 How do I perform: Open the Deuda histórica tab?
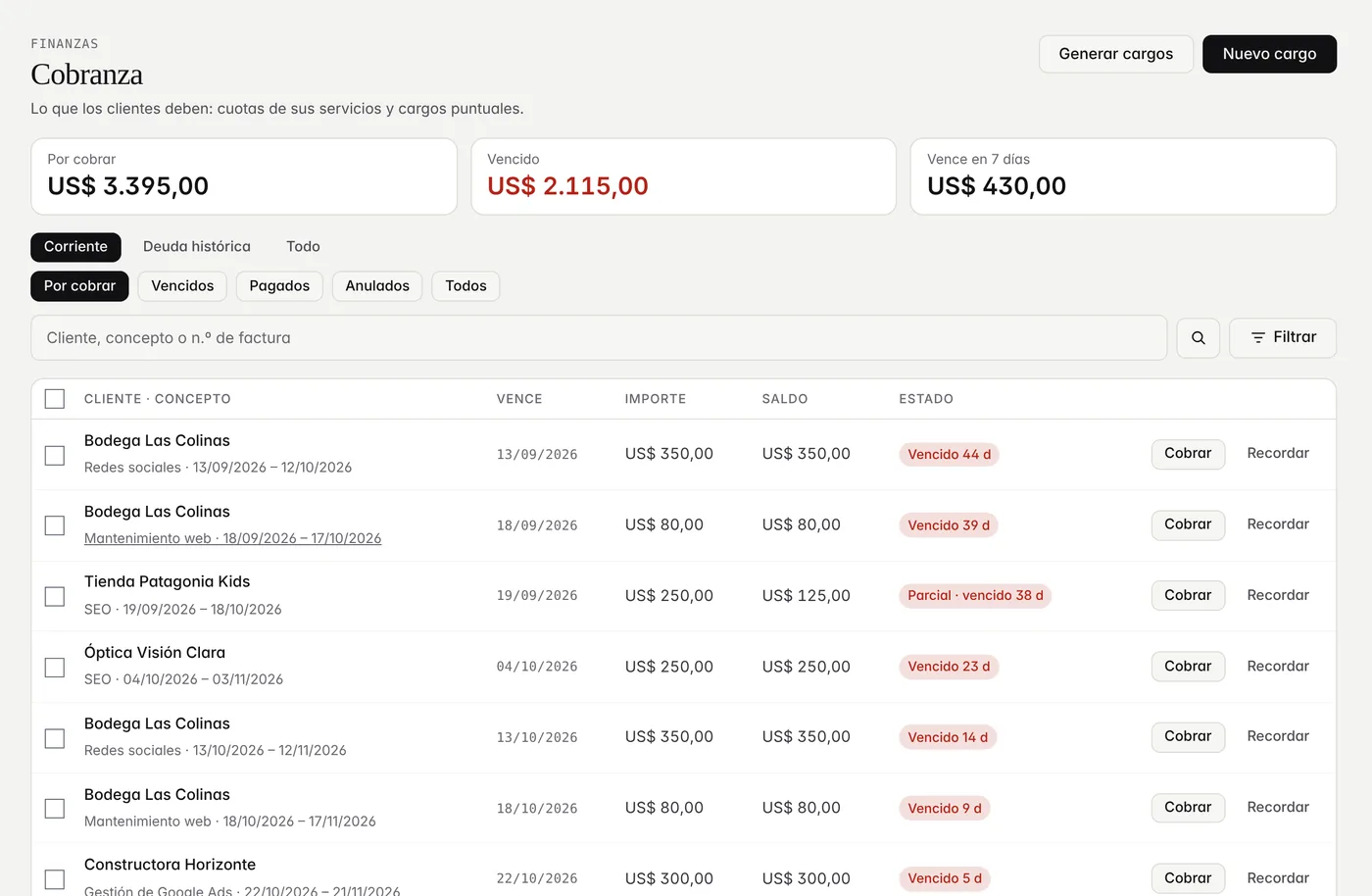point(197,247)
